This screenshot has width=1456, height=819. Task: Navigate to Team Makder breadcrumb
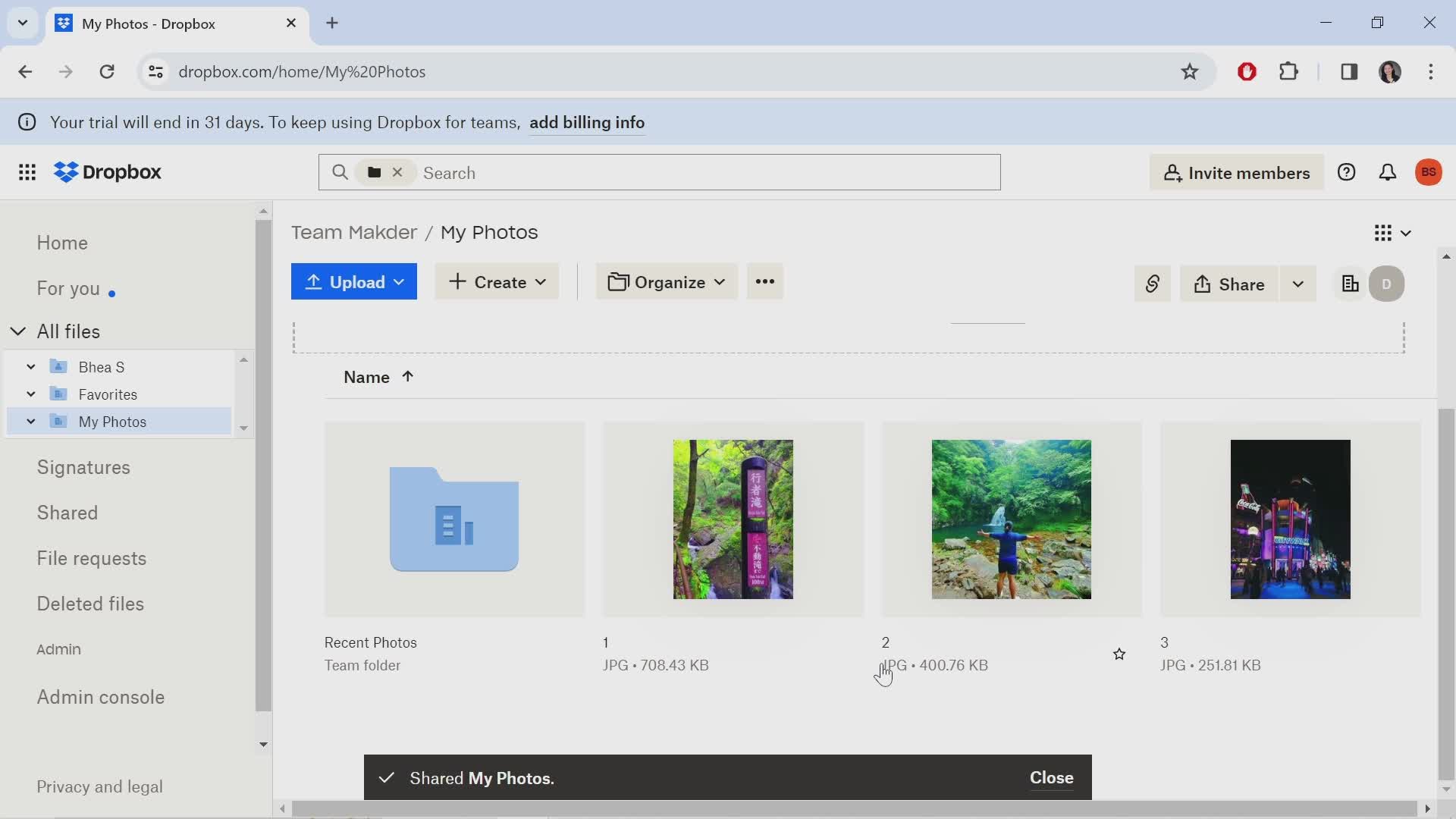click(354, 232)
